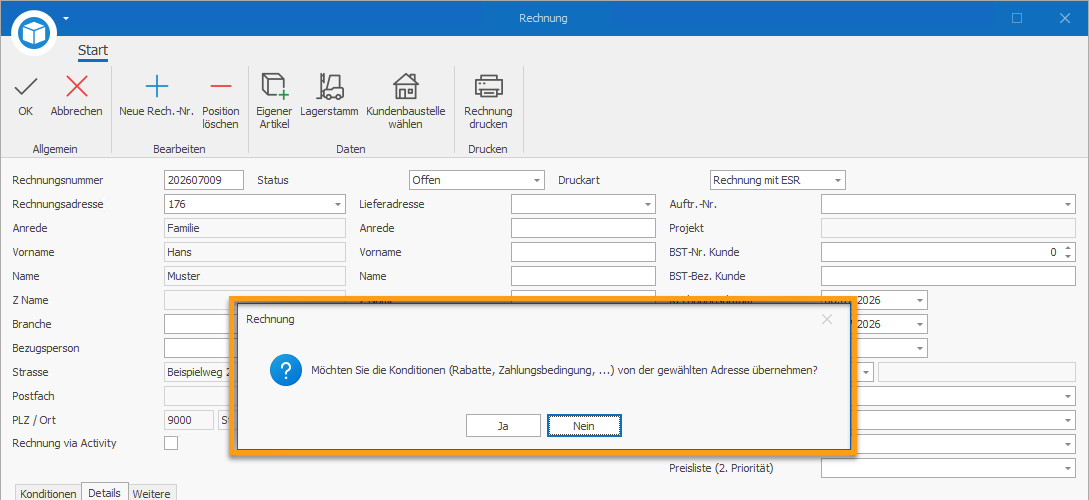Image resolution: width=1089 pixels, height=500 pixels.
Task: Generate a new invoice number (Neue Rech.-Nr.)
Action: 156,96
